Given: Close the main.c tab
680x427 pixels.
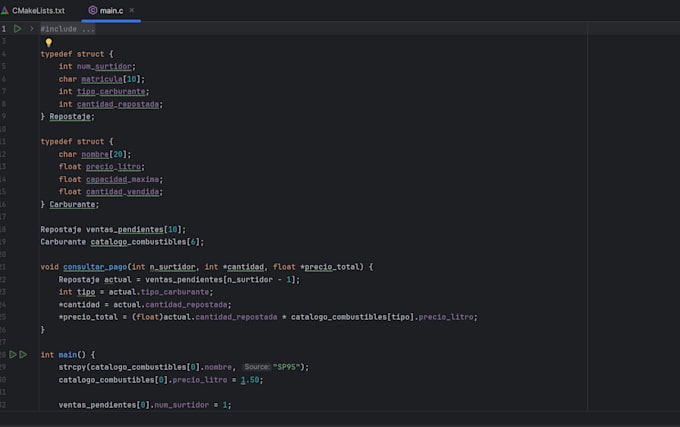Looking at the screenshot, I should [x=132, y=10].
